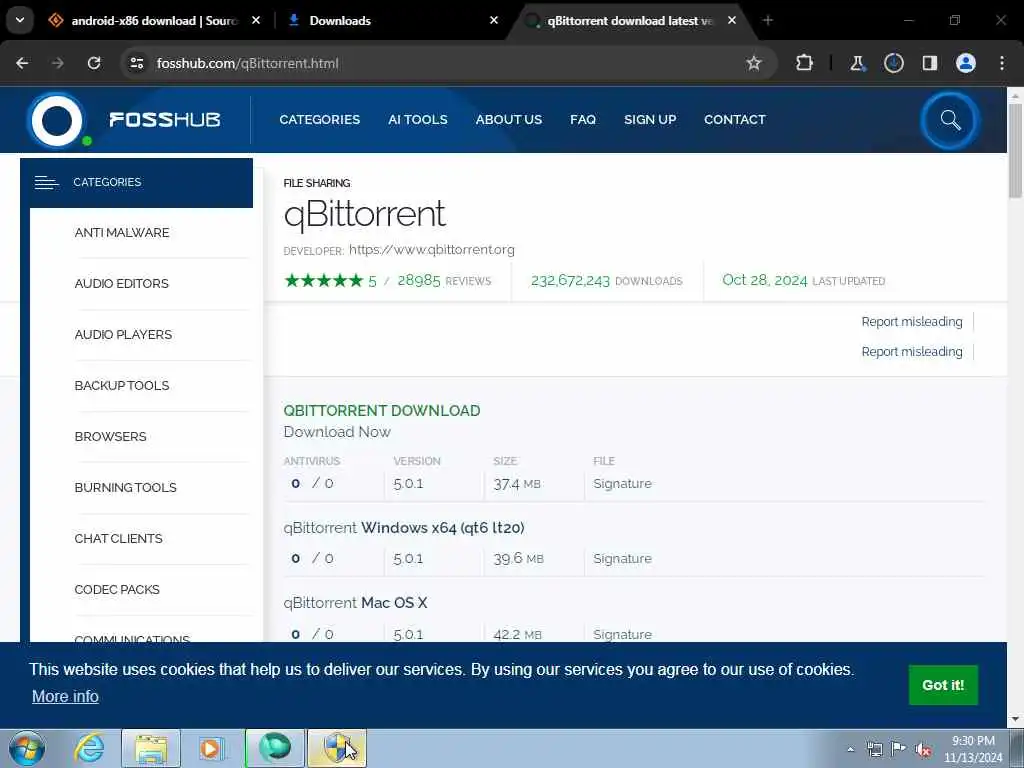1024x768 pixels.
Task: Open CODEC PACKS category
Action: (x=117, y=589)
